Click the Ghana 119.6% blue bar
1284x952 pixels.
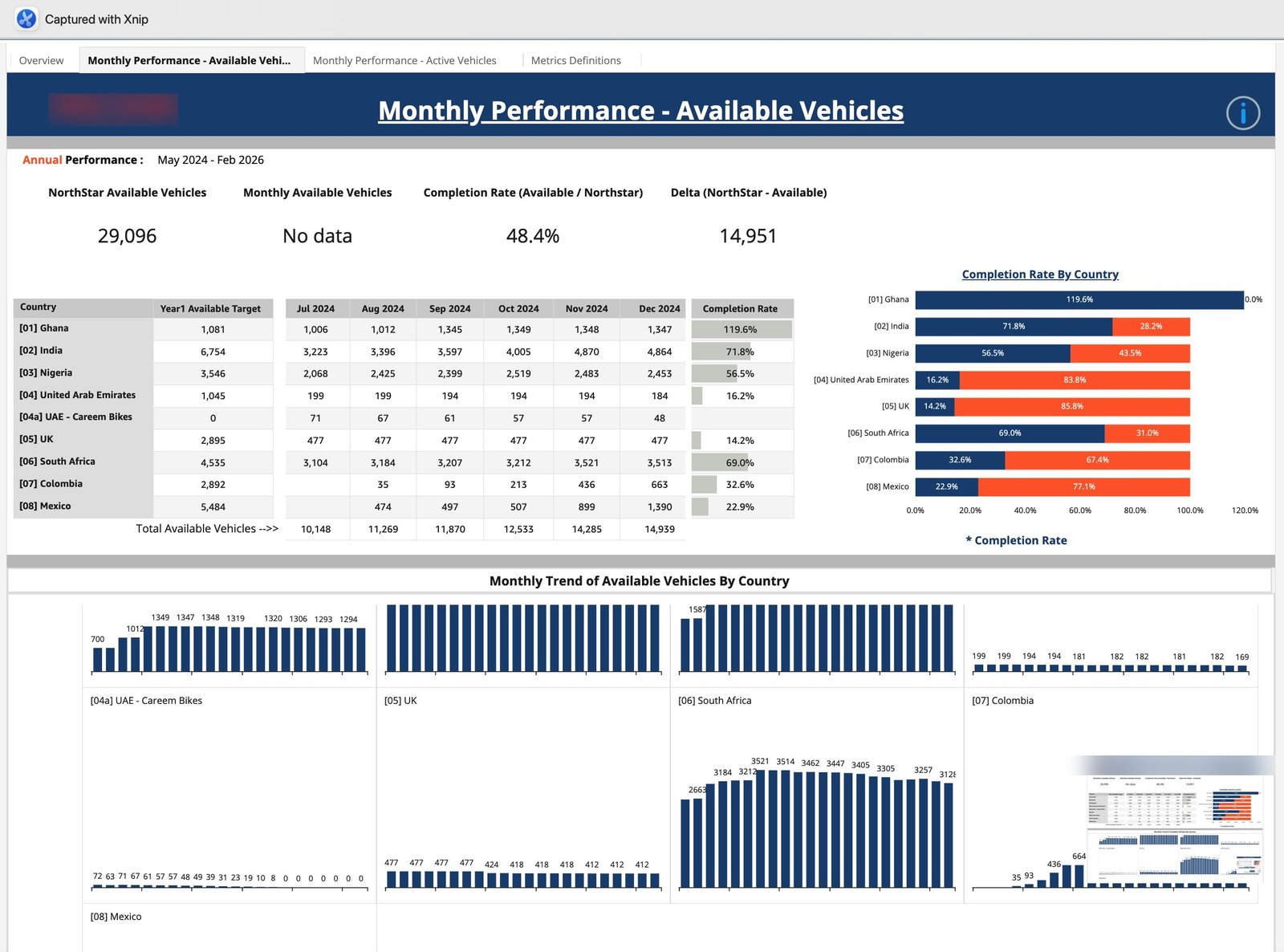tap(1079, 299)
